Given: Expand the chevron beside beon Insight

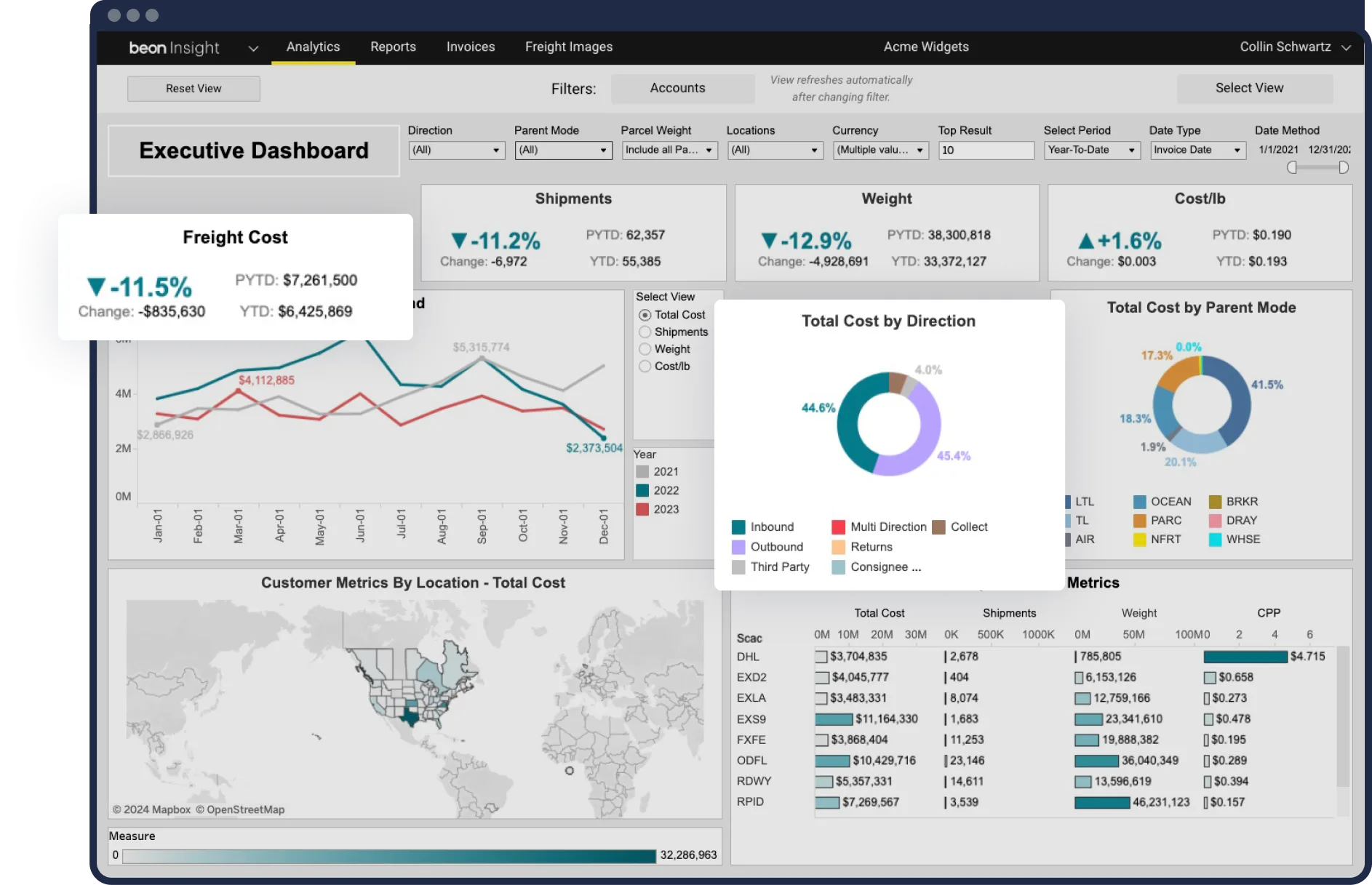Looking at the screenshot, I should tap(253, 49).
